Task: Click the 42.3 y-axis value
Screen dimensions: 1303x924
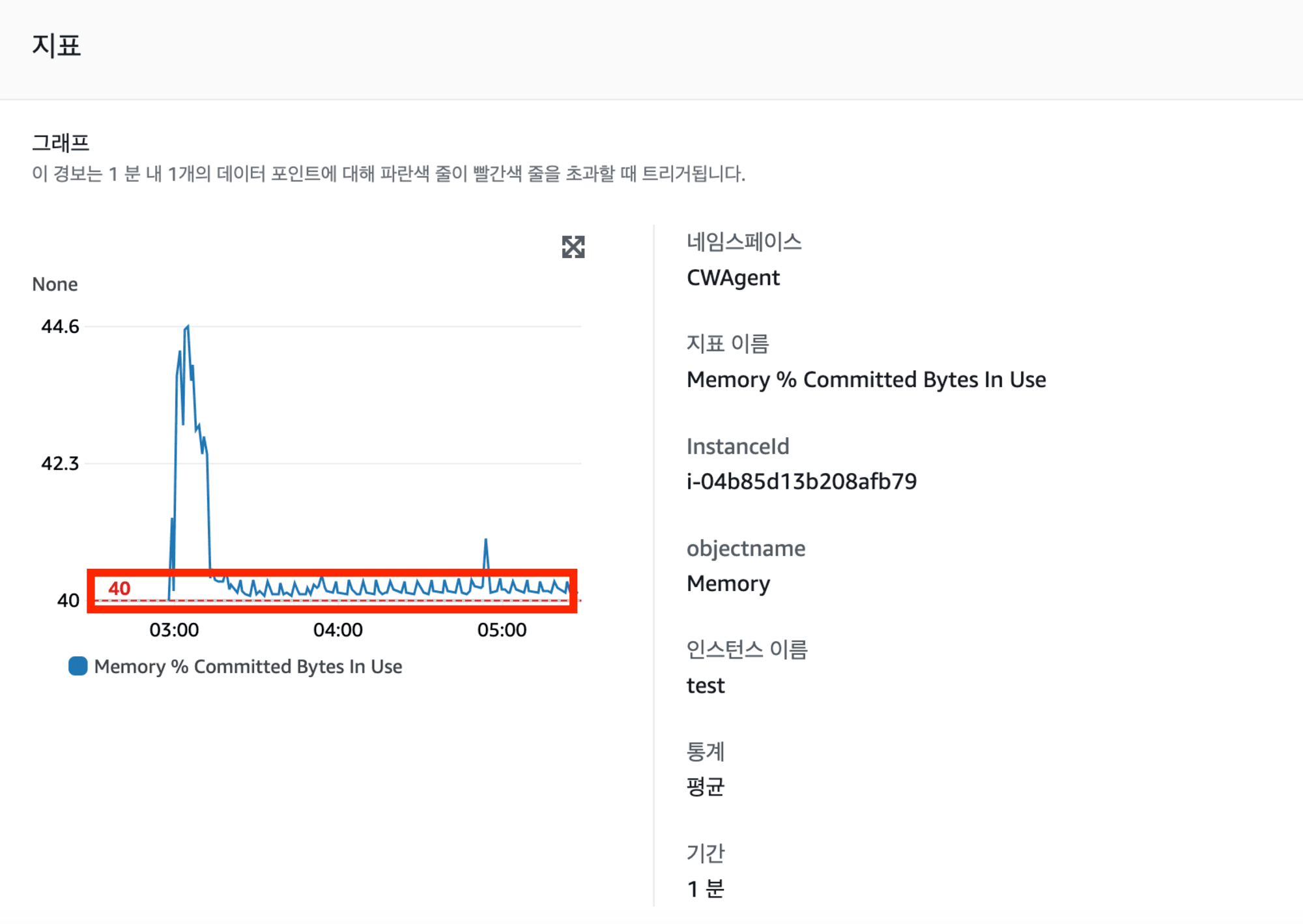Action: pos(60,463)
